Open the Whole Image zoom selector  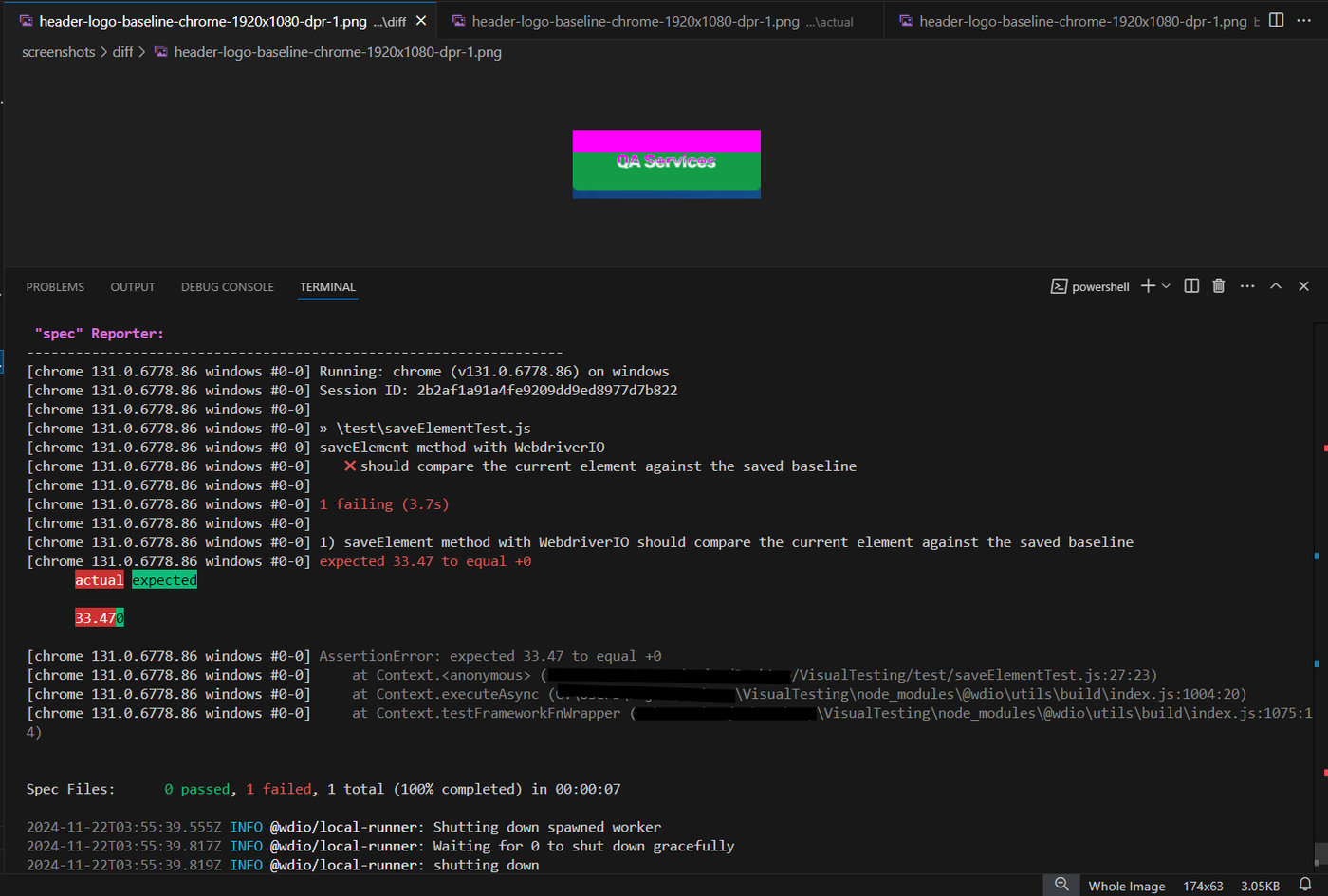[x=1127, y=886]
